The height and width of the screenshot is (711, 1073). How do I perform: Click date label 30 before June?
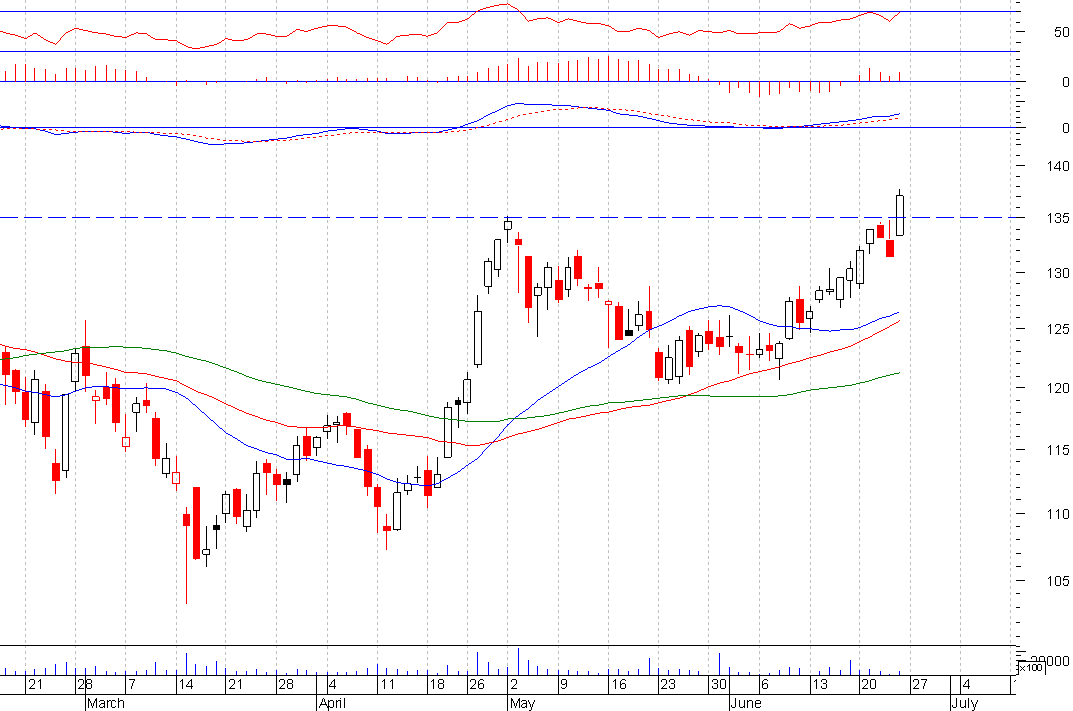click(x=718, y=684)
